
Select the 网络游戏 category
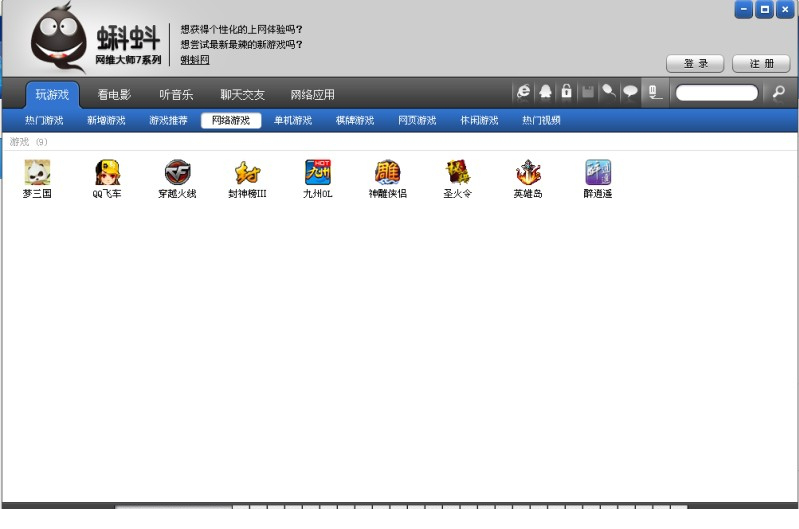231,120
